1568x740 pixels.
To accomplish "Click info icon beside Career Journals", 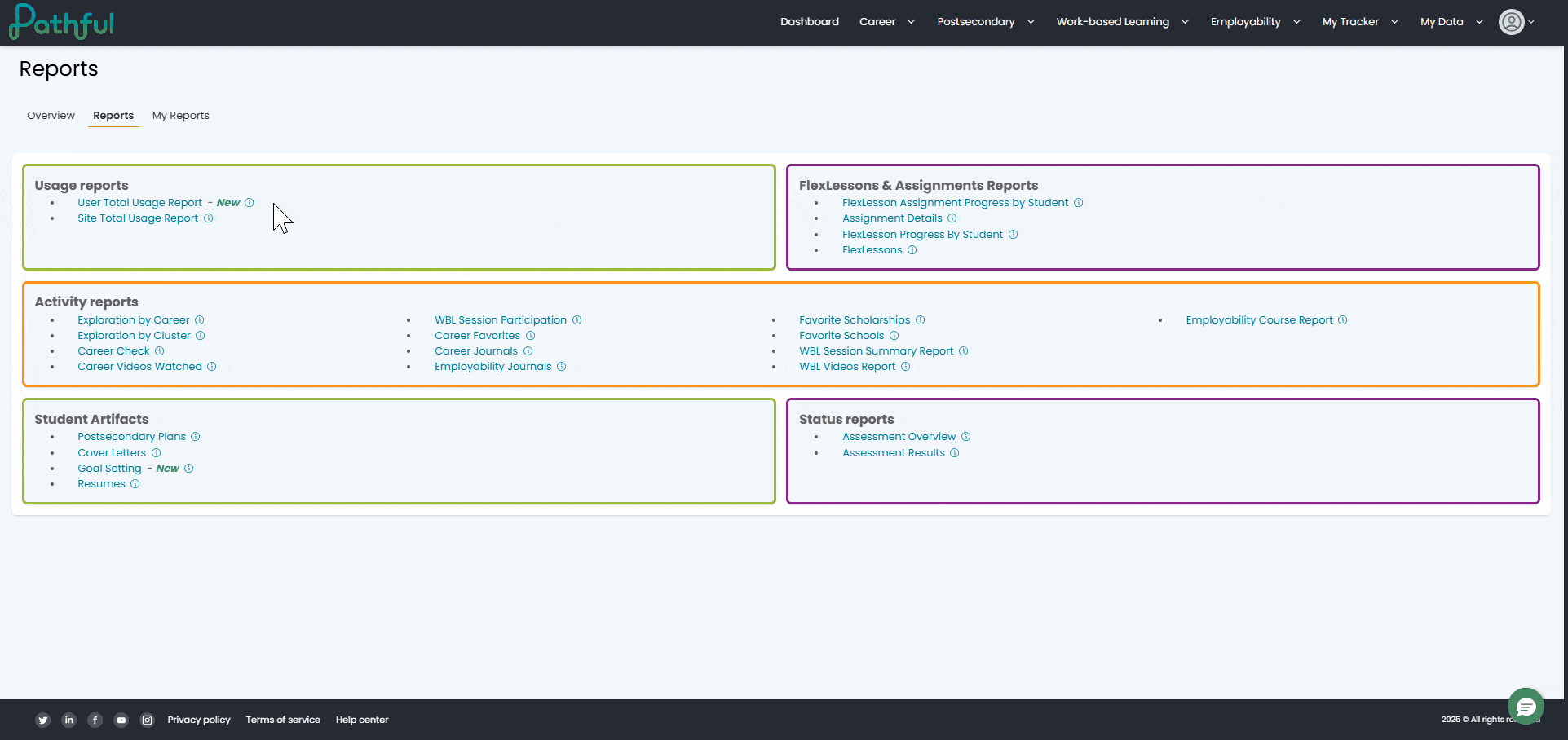I will pos(528,351).
